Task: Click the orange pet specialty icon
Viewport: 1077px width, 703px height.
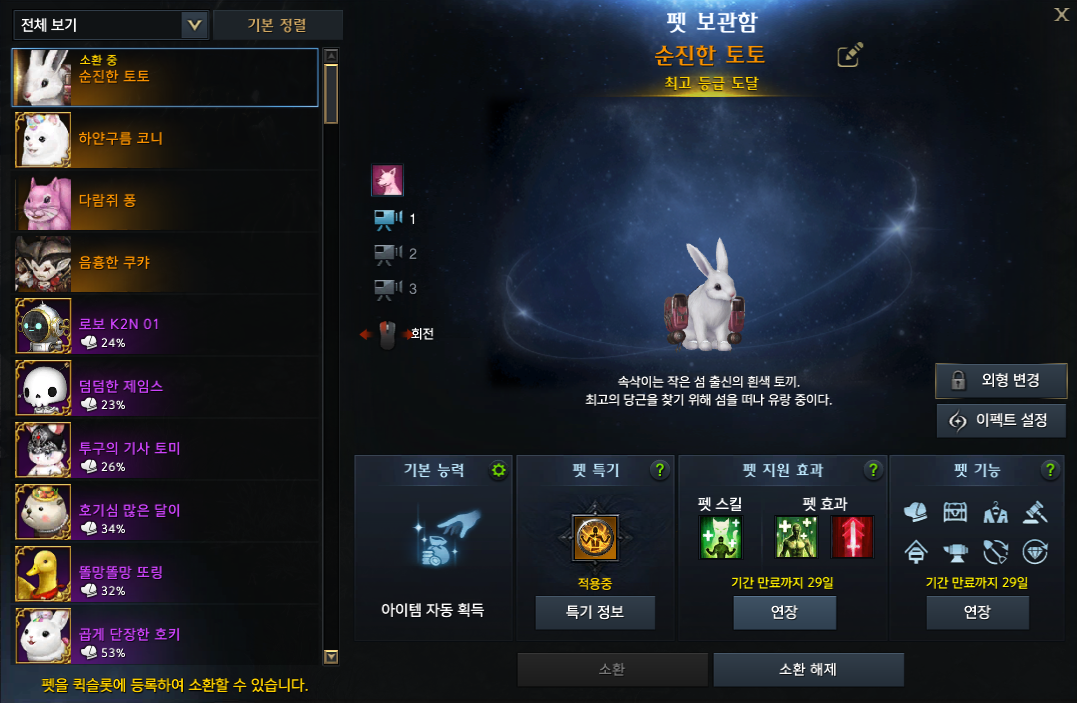Action: click(595, 538)
